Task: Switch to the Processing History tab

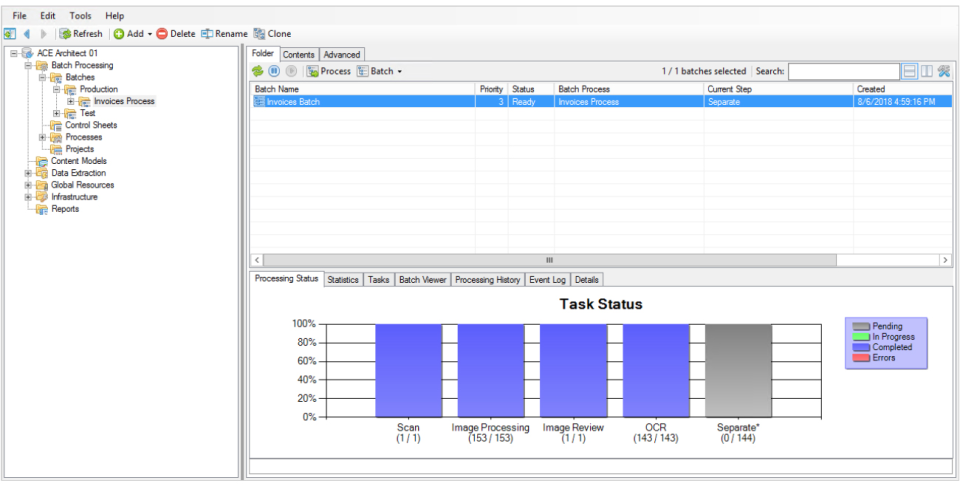Action: tap(487, 280)
